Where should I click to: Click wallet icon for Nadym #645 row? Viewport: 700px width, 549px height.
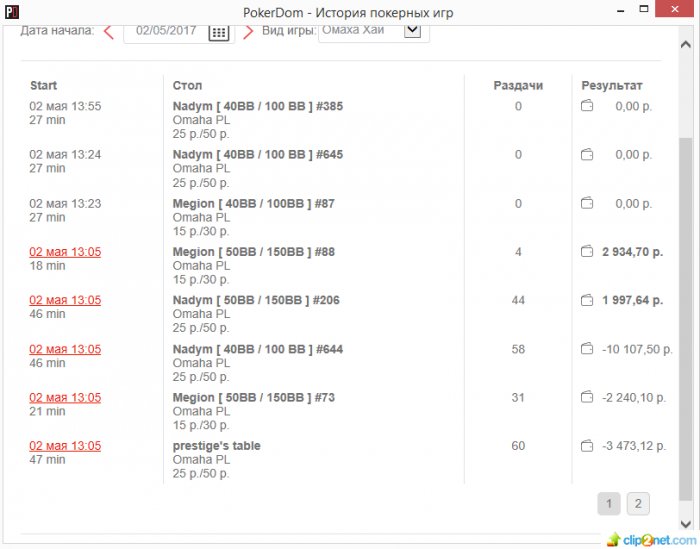[587, 155]
